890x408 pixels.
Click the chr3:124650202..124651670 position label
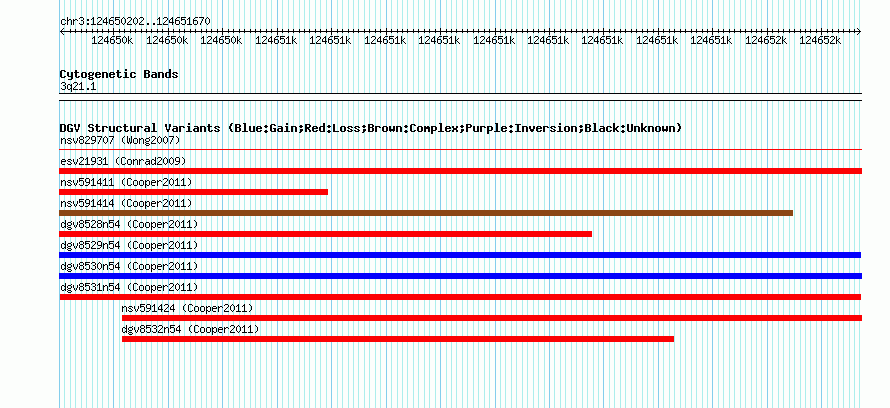point(135,22)
